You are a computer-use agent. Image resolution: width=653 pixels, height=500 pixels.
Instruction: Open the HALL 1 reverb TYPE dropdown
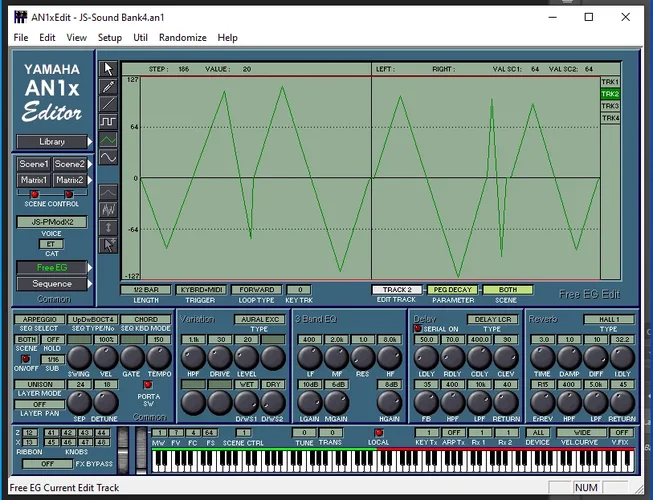pyautogui.click(x=609, y=319)
